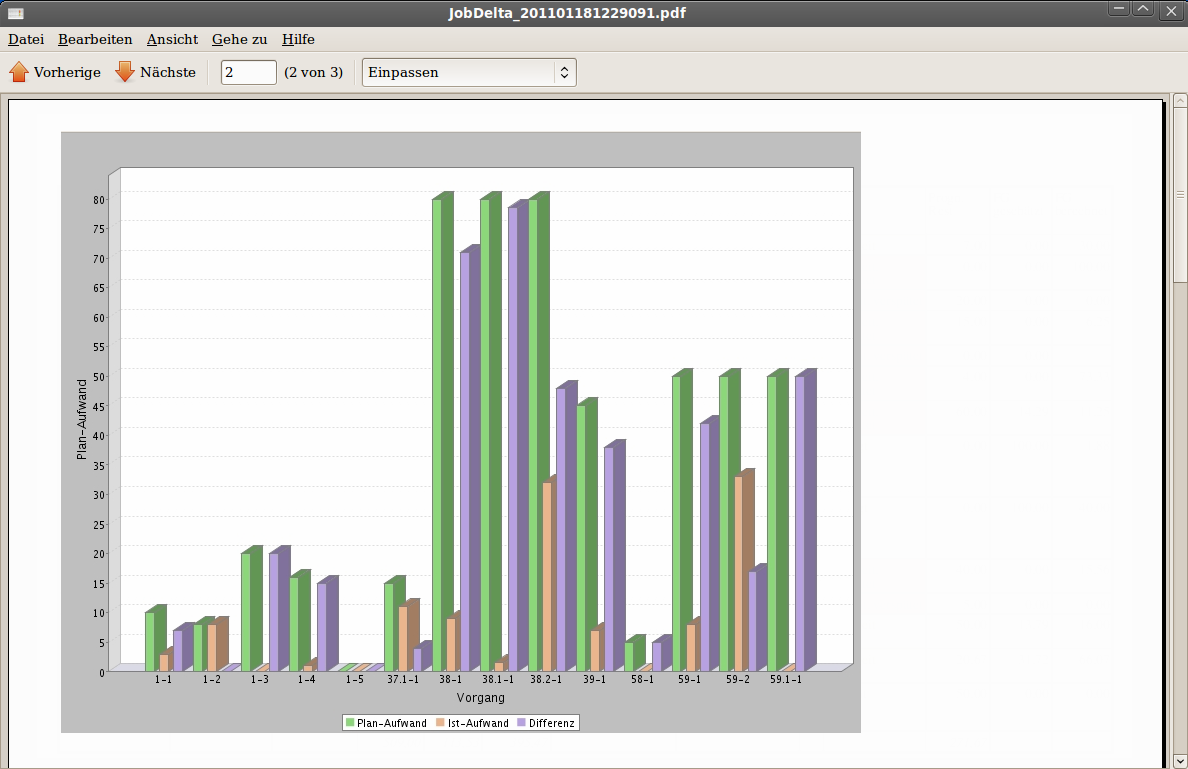Open the Bearbeiten menu

tap(95, 40)
